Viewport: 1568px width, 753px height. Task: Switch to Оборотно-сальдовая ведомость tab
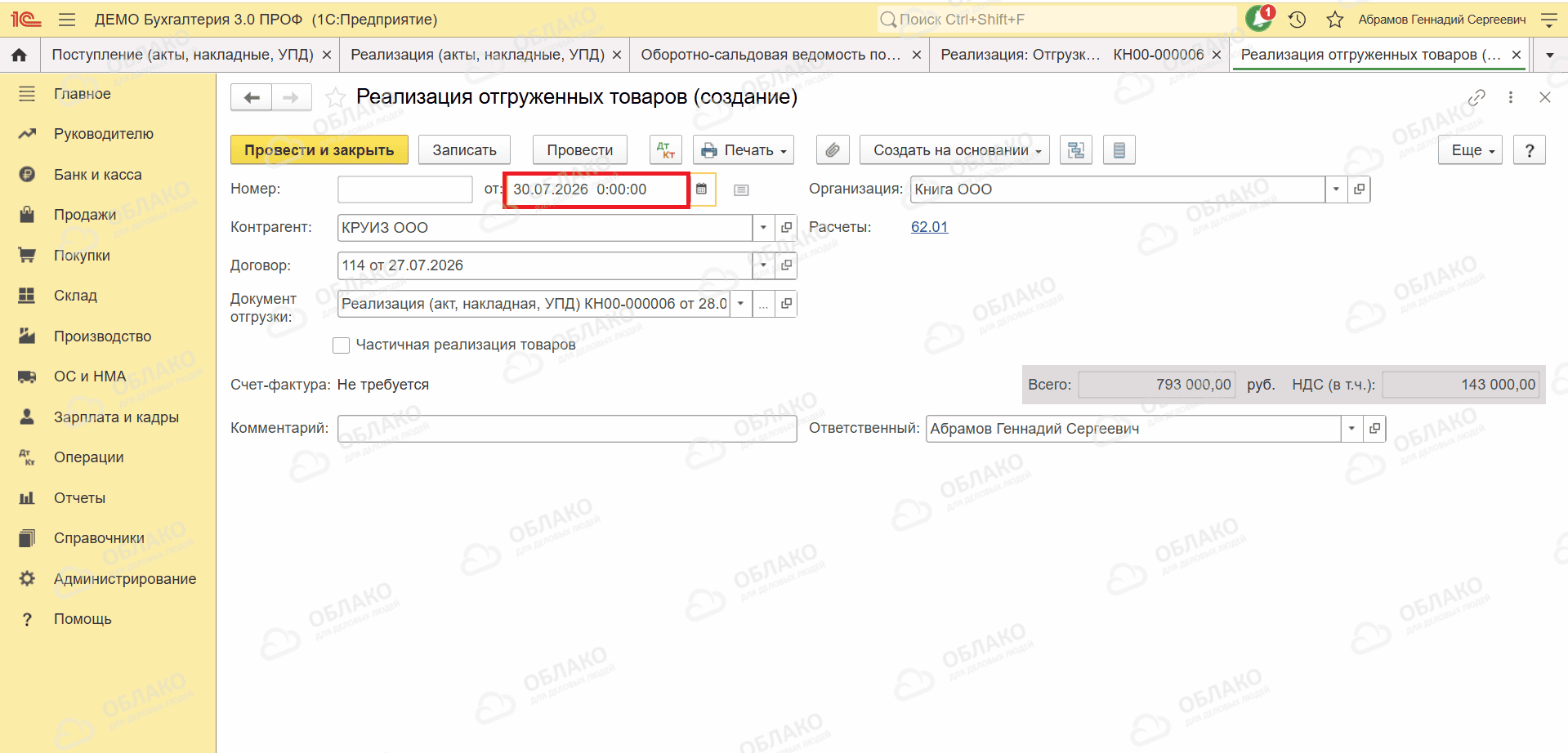click(x=771, y=55)
